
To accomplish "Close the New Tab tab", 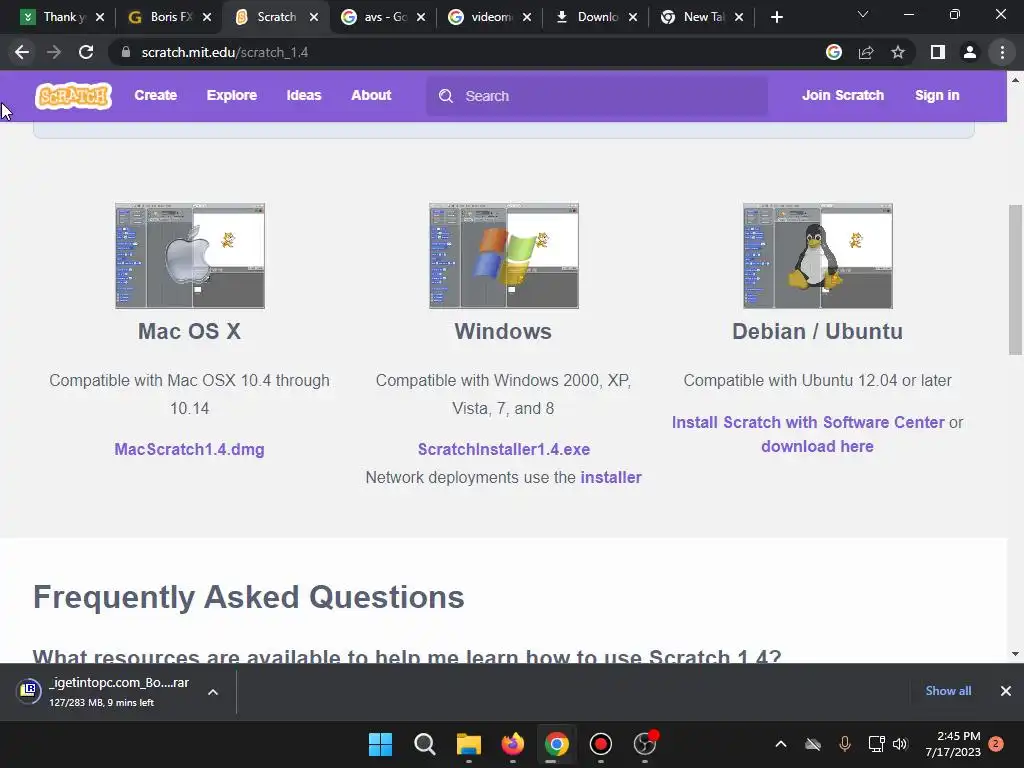I will click(739, 17).
